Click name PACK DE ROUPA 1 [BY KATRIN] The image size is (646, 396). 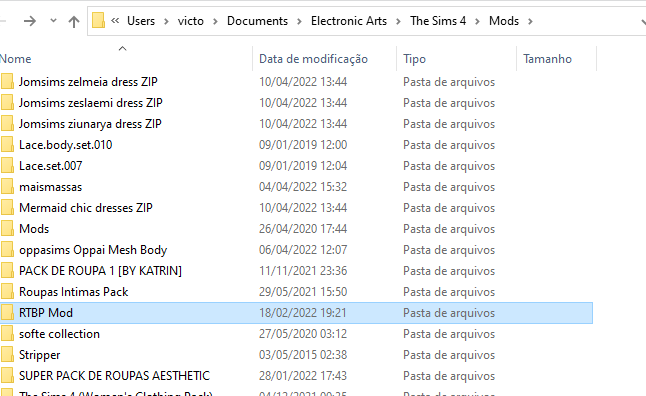pyautogui.click(x=101, y=271)
